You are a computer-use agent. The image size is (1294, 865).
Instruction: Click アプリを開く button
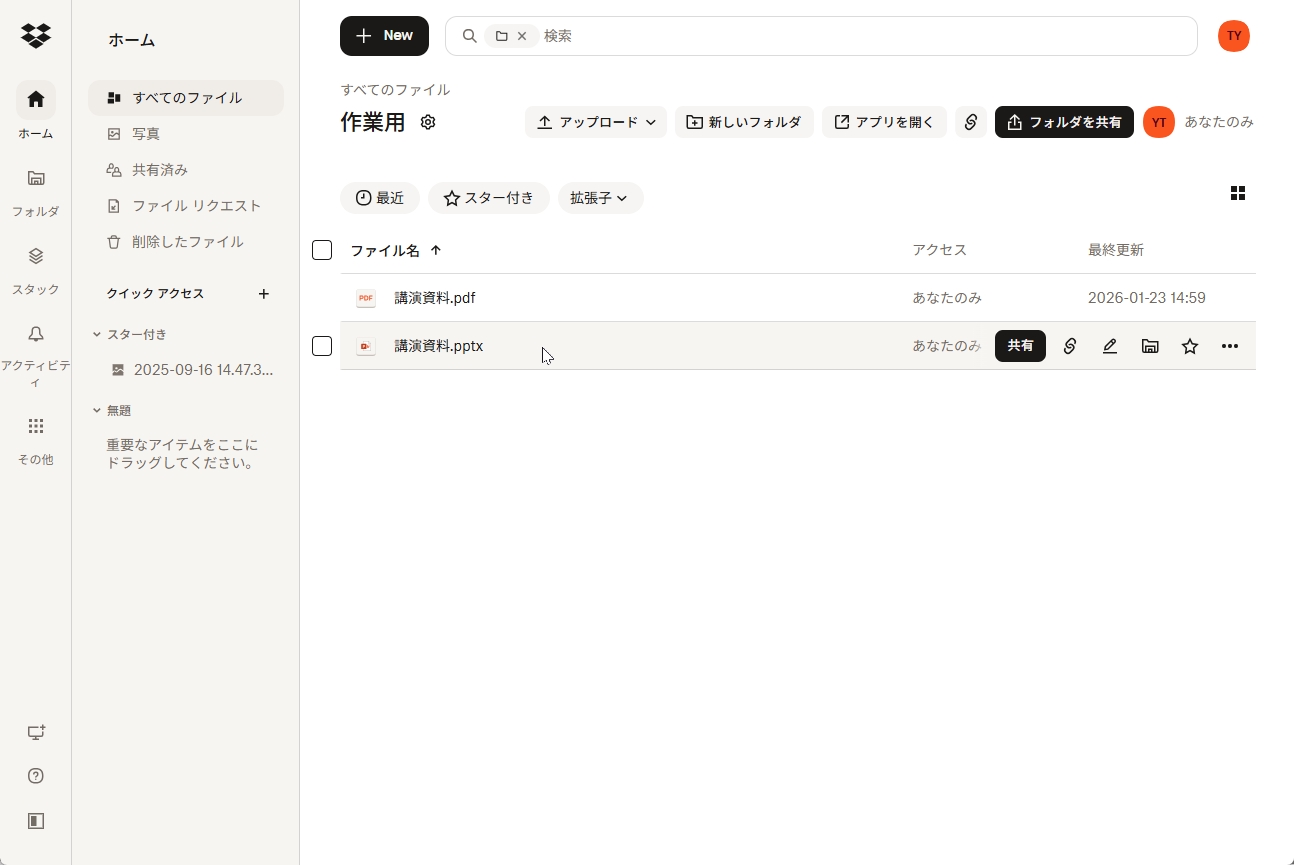point(884,122)
